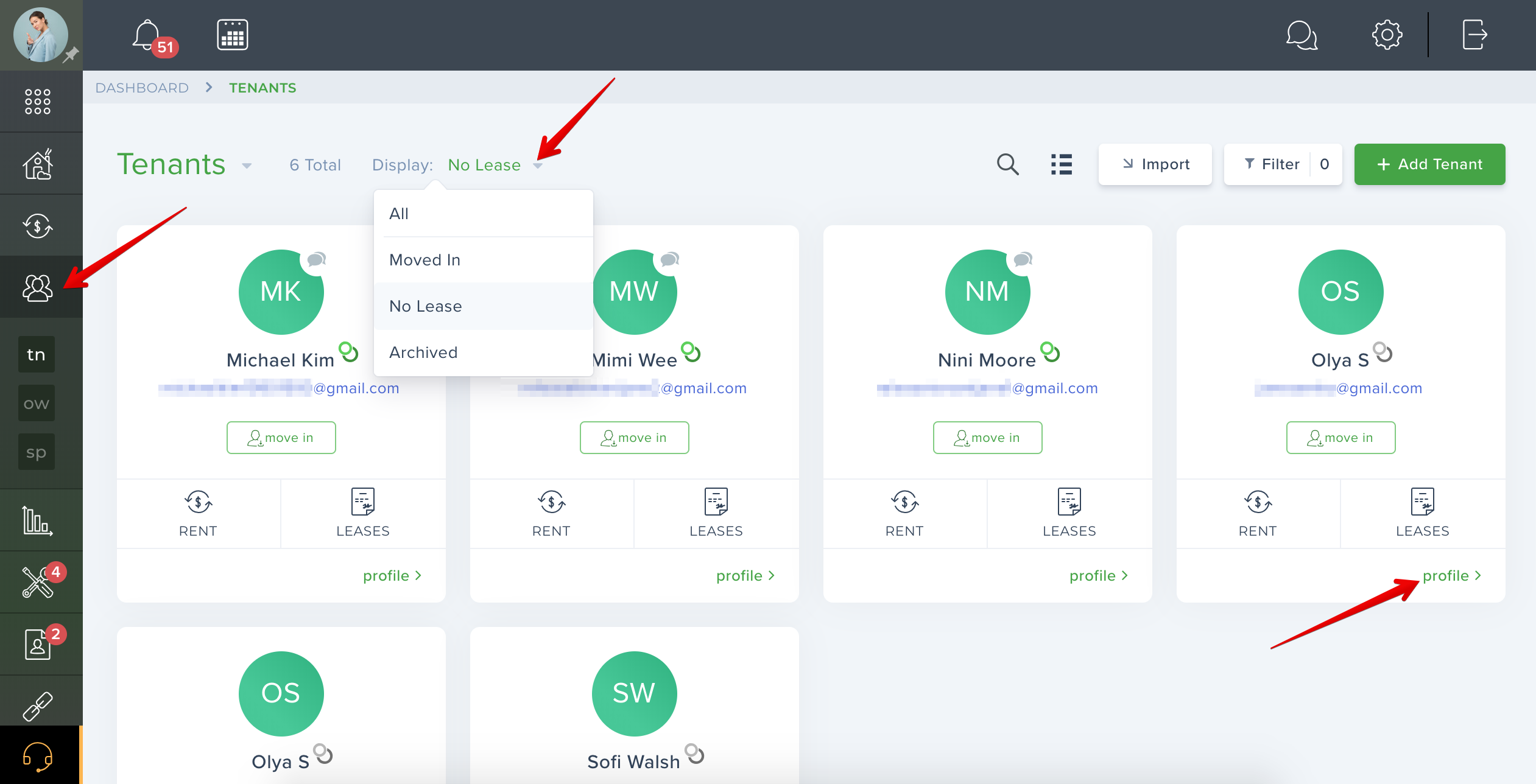1536x784 pixels.
Task: Expand the Tenants title dropdown
Action: click(x=247, y=166)
